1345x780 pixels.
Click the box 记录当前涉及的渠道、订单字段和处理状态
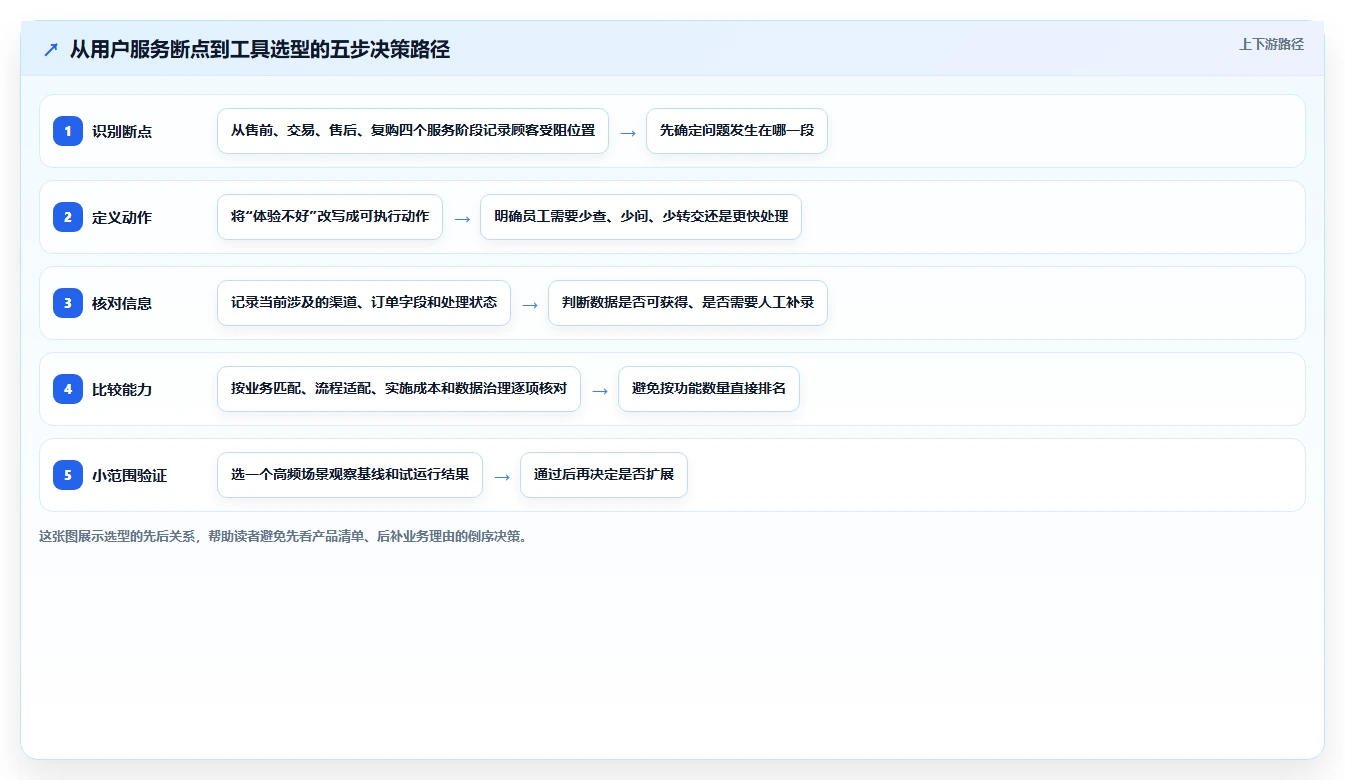364,303
